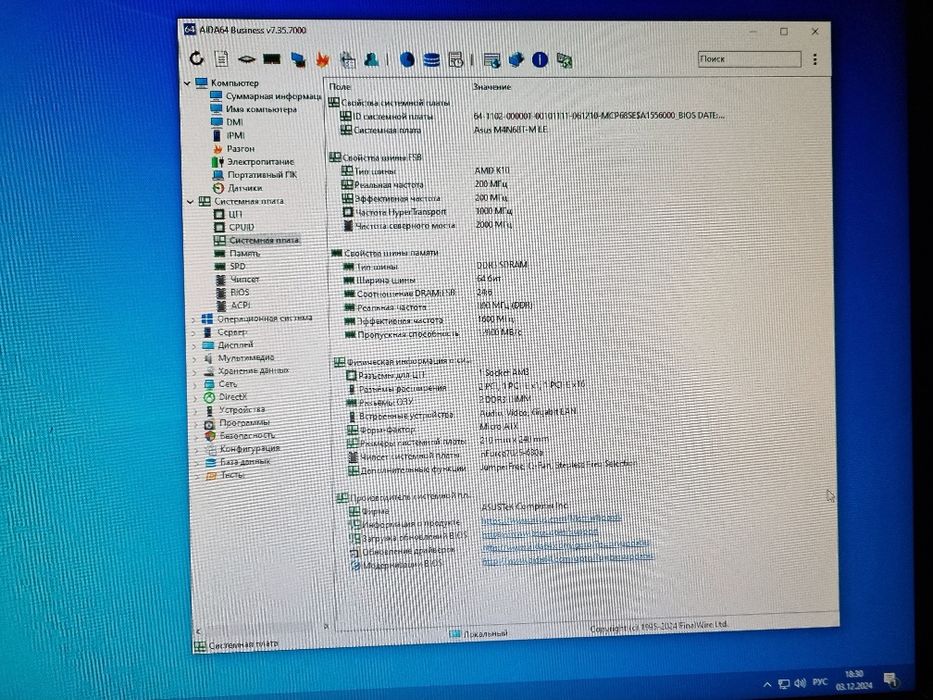Select the Безопасность tree item

(x=248, y=436)
